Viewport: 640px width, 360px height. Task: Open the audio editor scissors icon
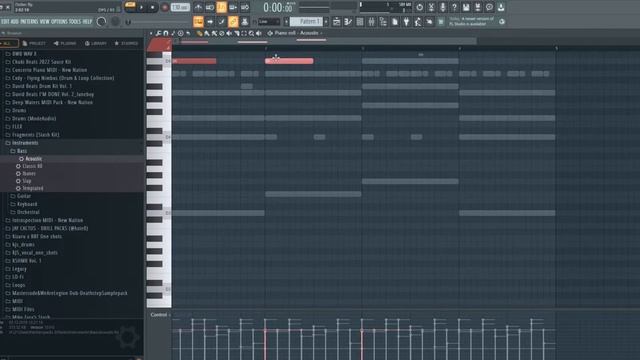[431, 7]
